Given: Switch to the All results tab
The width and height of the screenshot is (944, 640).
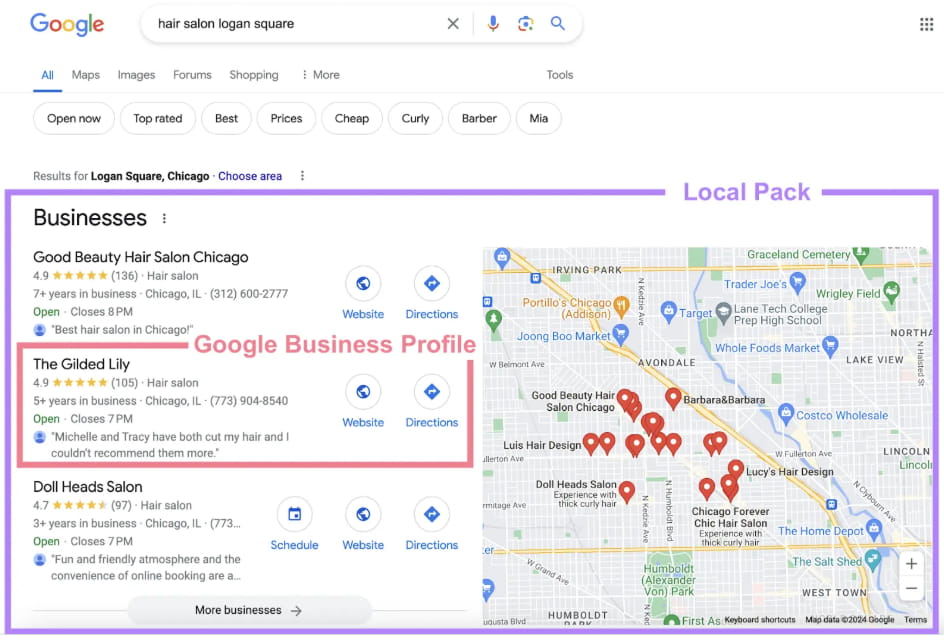Looking at the screenshot, I should tap(48, 75).
